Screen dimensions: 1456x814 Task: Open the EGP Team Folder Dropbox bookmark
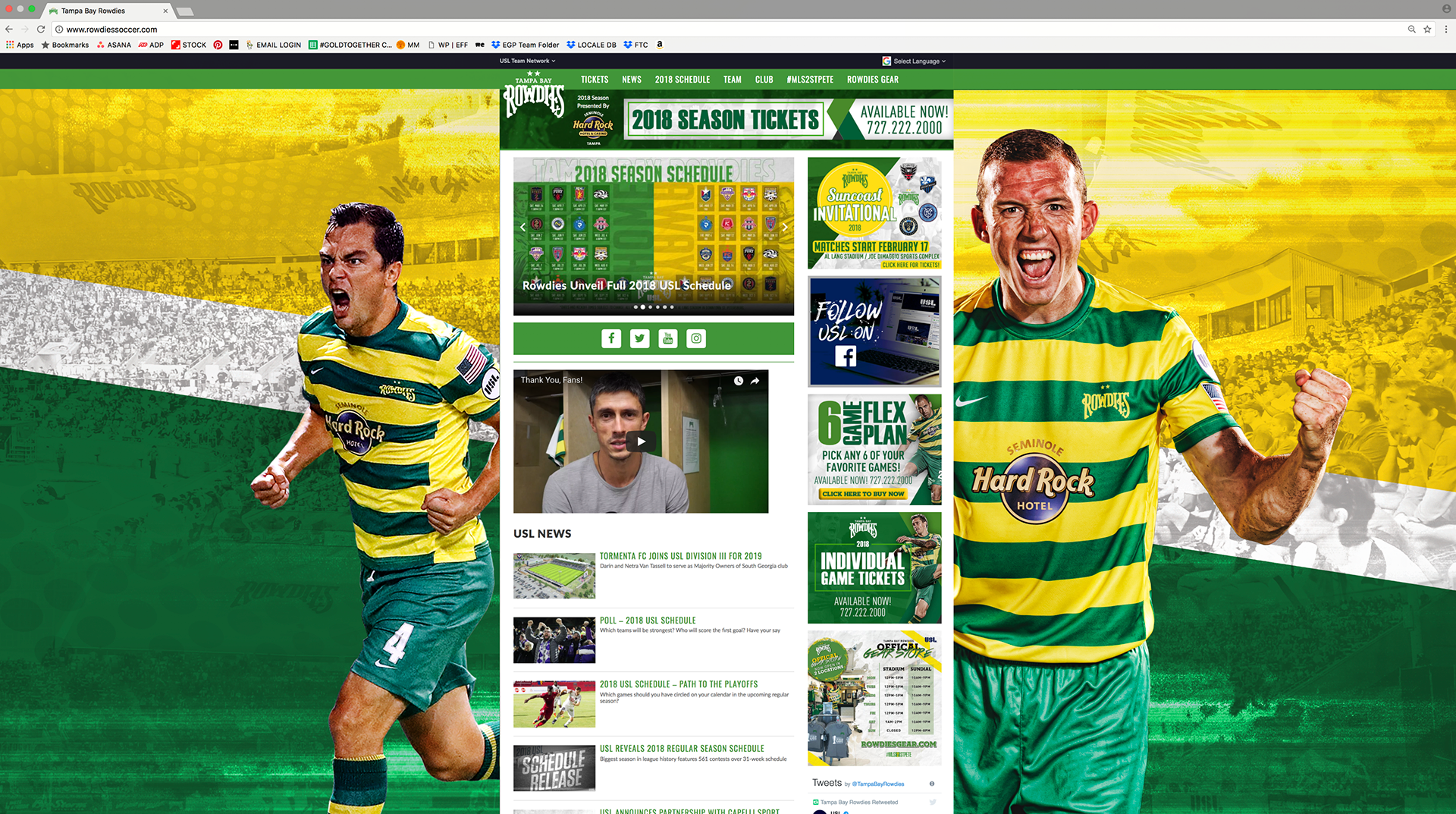(525, 45)
